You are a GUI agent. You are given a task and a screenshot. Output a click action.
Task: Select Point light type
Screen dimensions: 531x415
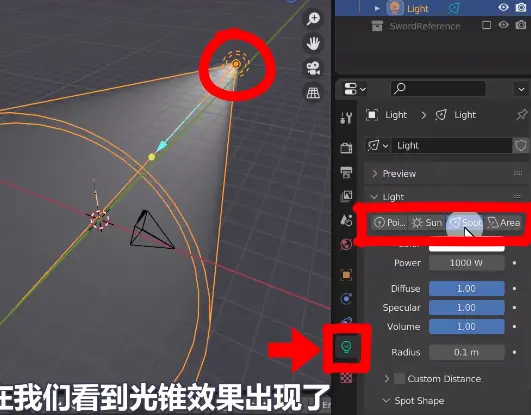(x=389, y=223)
